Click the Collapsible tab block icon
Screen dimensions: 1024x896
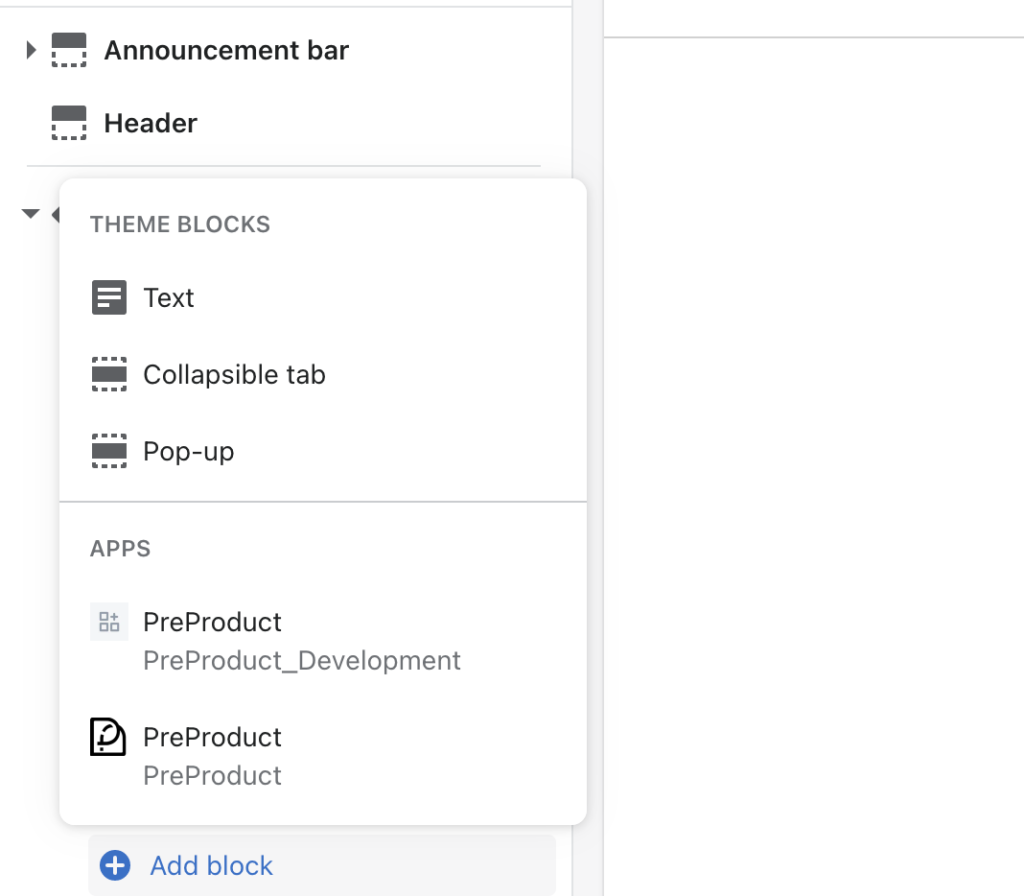109,374
